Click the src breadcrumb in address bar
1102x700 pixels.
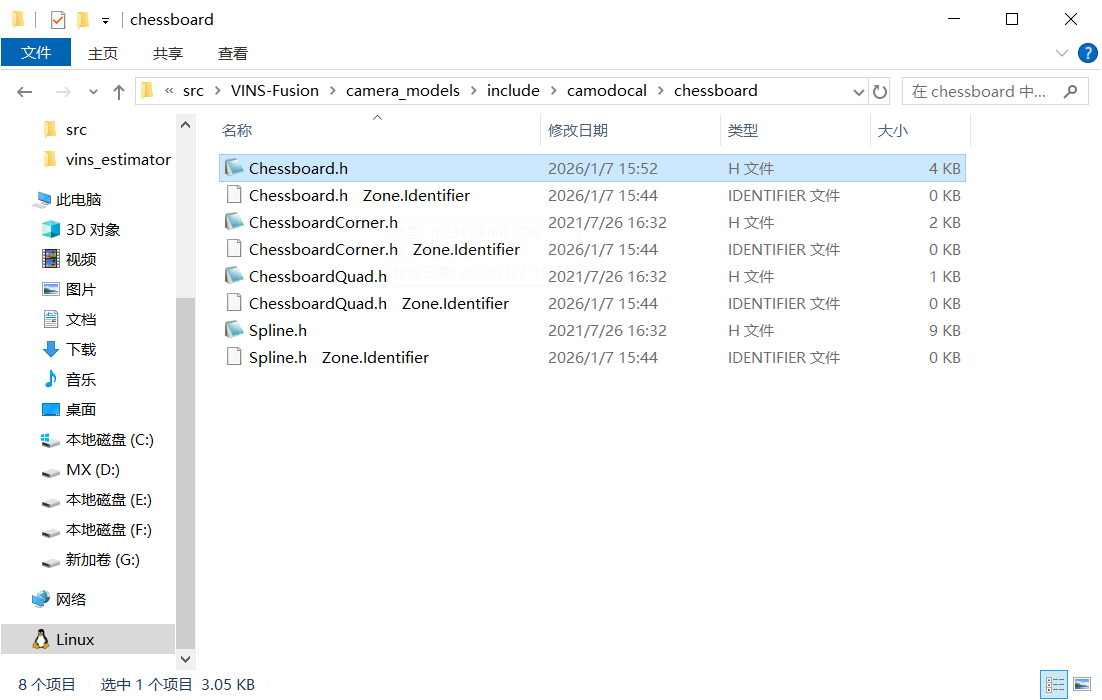point(193,91)
